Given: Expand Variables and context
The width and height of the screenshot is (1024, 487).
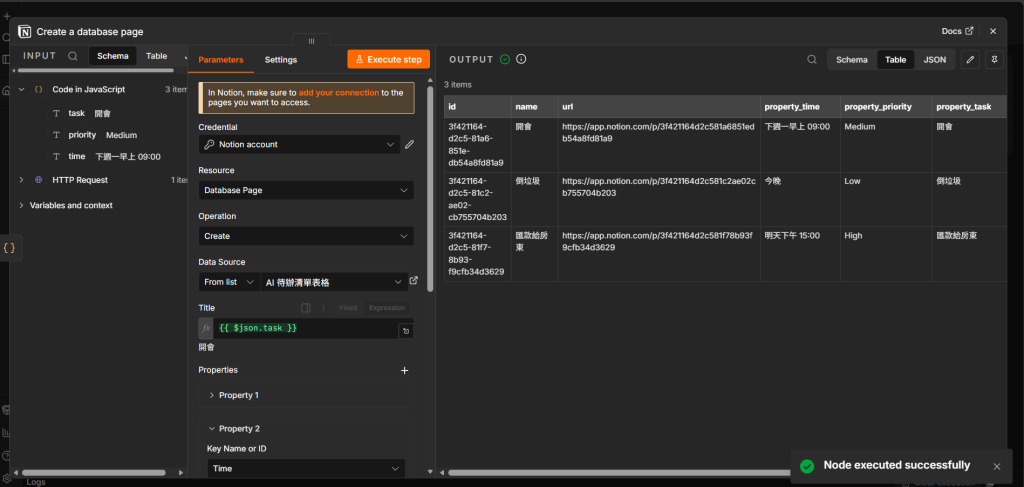Looking at the screenshot, I should 22,205.
